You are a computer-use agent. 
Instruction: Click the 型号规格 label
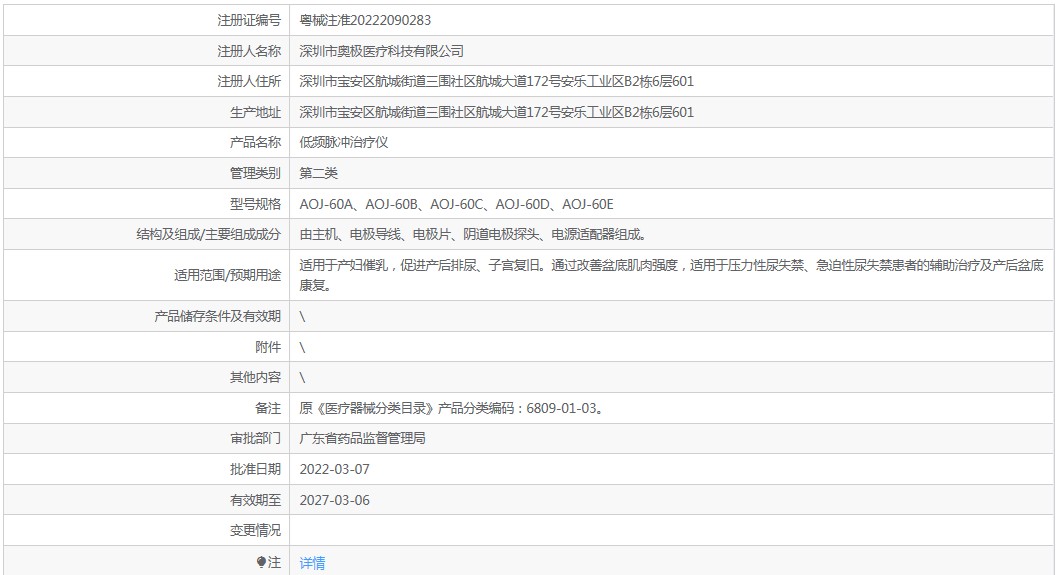(x=255, y=204)
